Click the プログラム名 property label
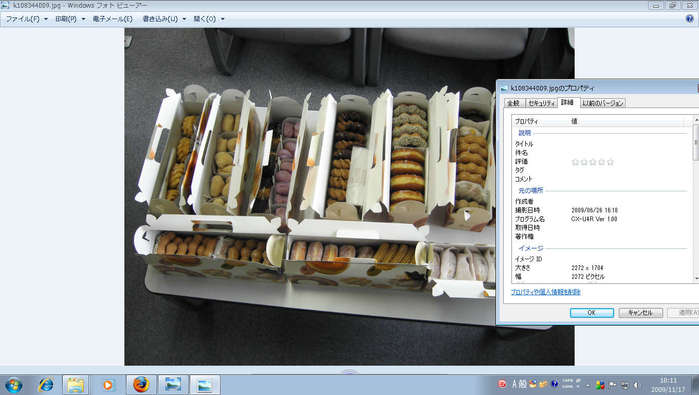Image resolution: width=699 pixels, height=395 pixels. (x=530, y=219)
